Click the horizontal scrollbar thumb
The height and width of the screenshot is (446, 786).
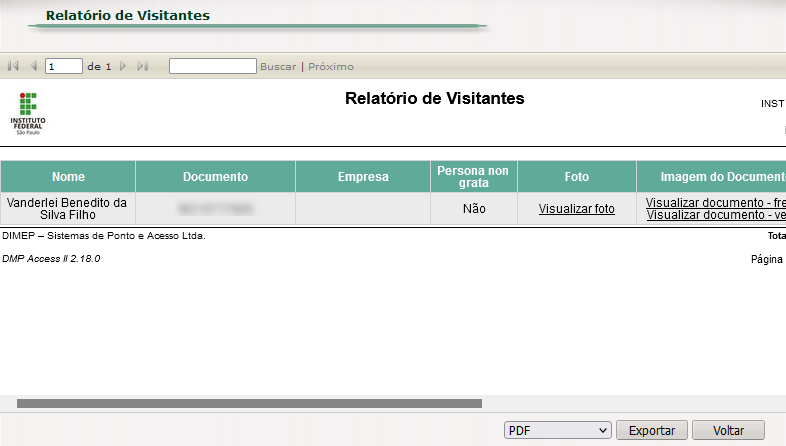click(249, 403)
